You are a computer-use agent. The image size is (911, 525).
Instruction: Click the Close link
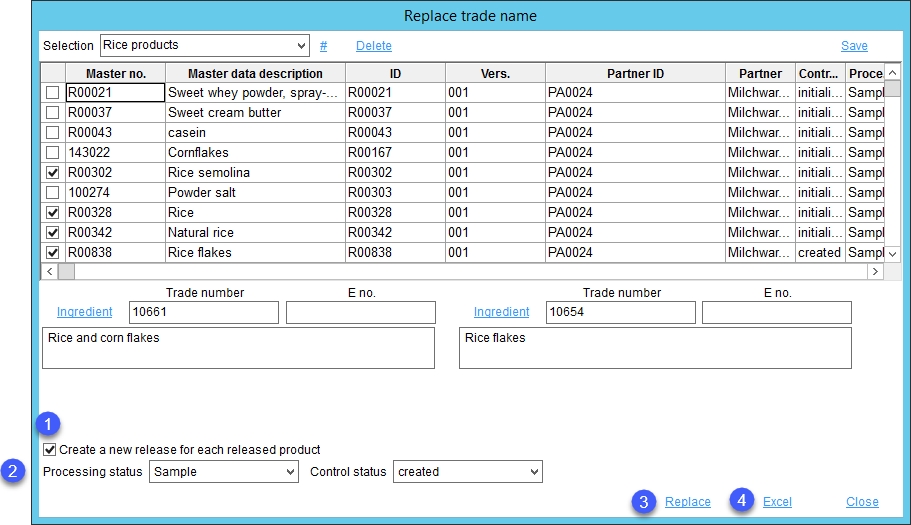click(x=862, y=502)
